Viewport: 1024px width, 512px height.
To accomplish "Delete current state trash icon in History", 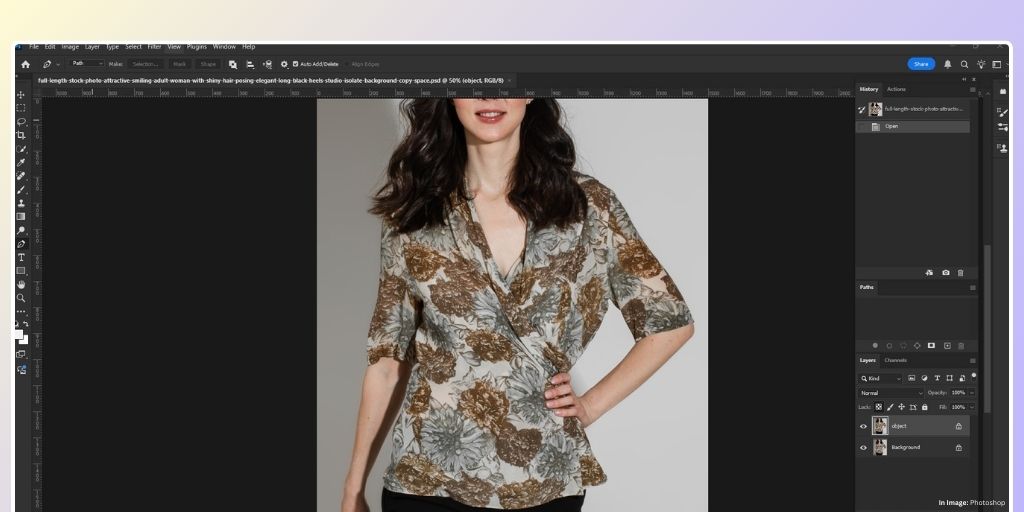I will coord(961,273).
